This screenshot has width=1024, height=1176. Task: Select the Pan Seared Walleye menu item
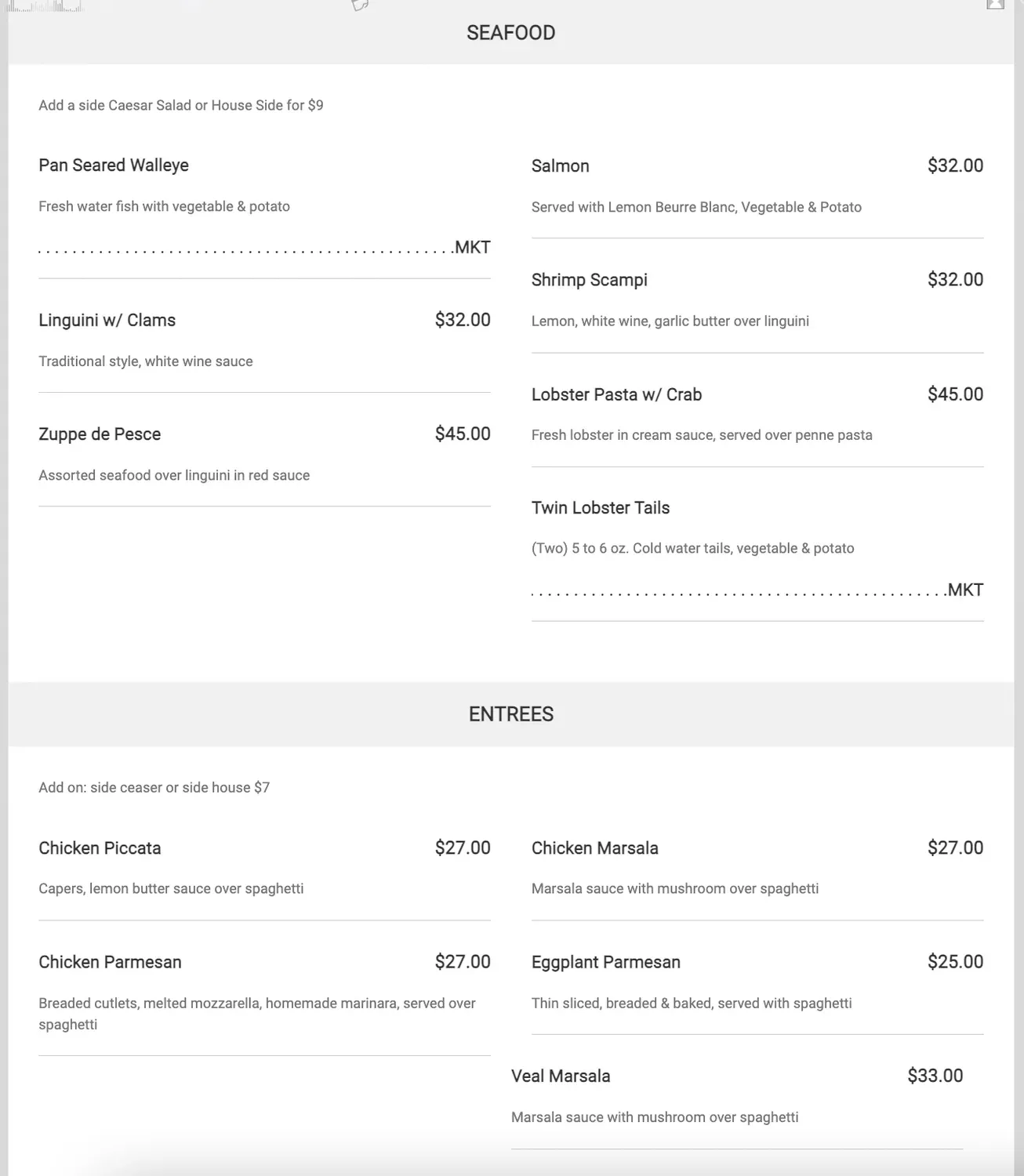pyautogui.click(x=114, y=165)
